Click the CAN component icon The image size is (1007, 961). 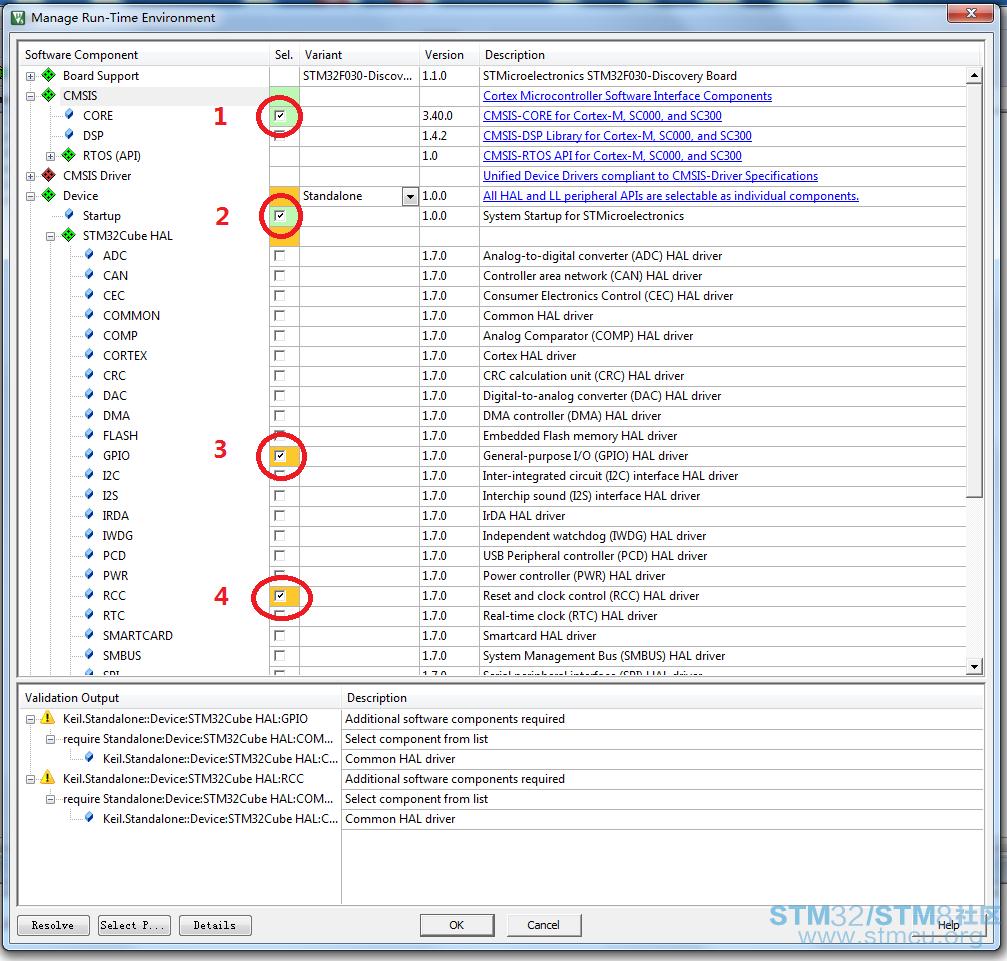click(x=89, y=274)
